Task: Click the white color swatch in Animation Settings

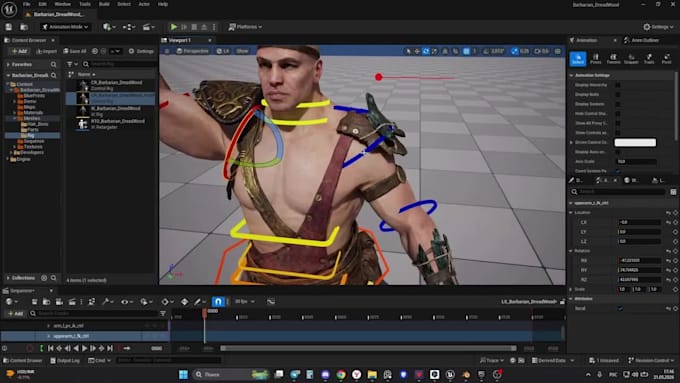Action: [x=635, y=142]
